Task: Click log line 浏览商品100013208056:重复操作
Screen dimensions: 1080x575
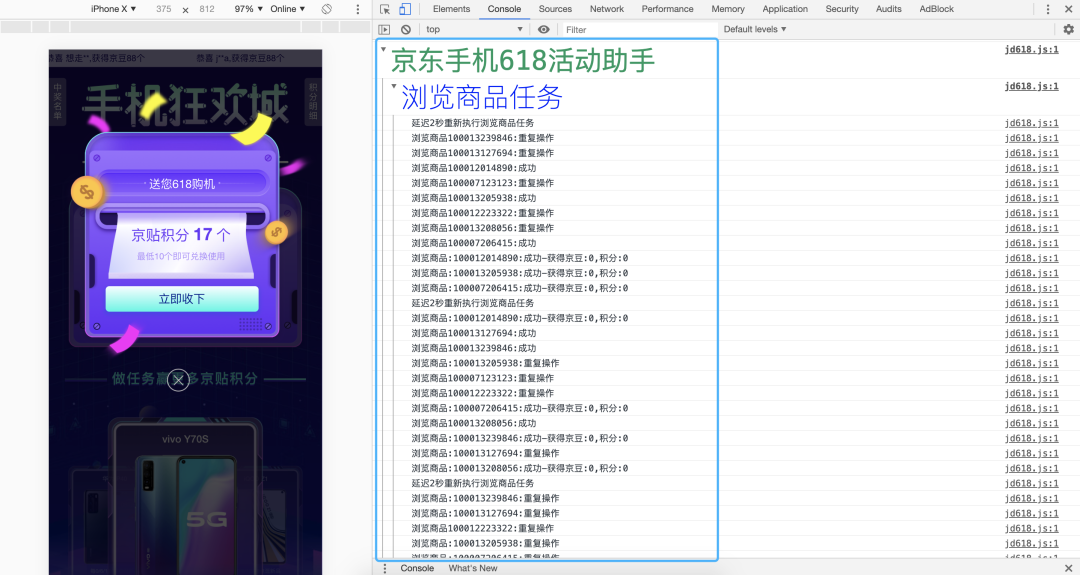Action: pos(482,228)
